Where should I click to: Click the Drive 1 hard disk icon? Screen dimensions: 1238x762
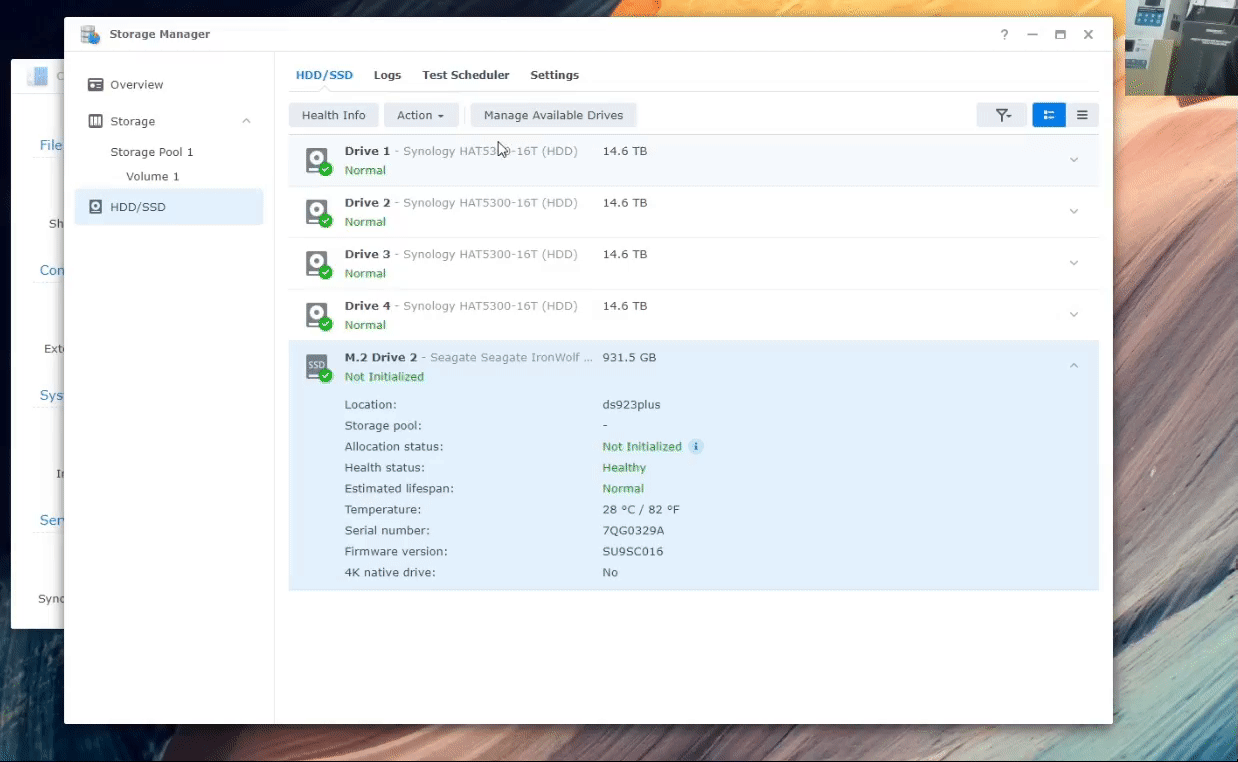(x=318, y=161)
